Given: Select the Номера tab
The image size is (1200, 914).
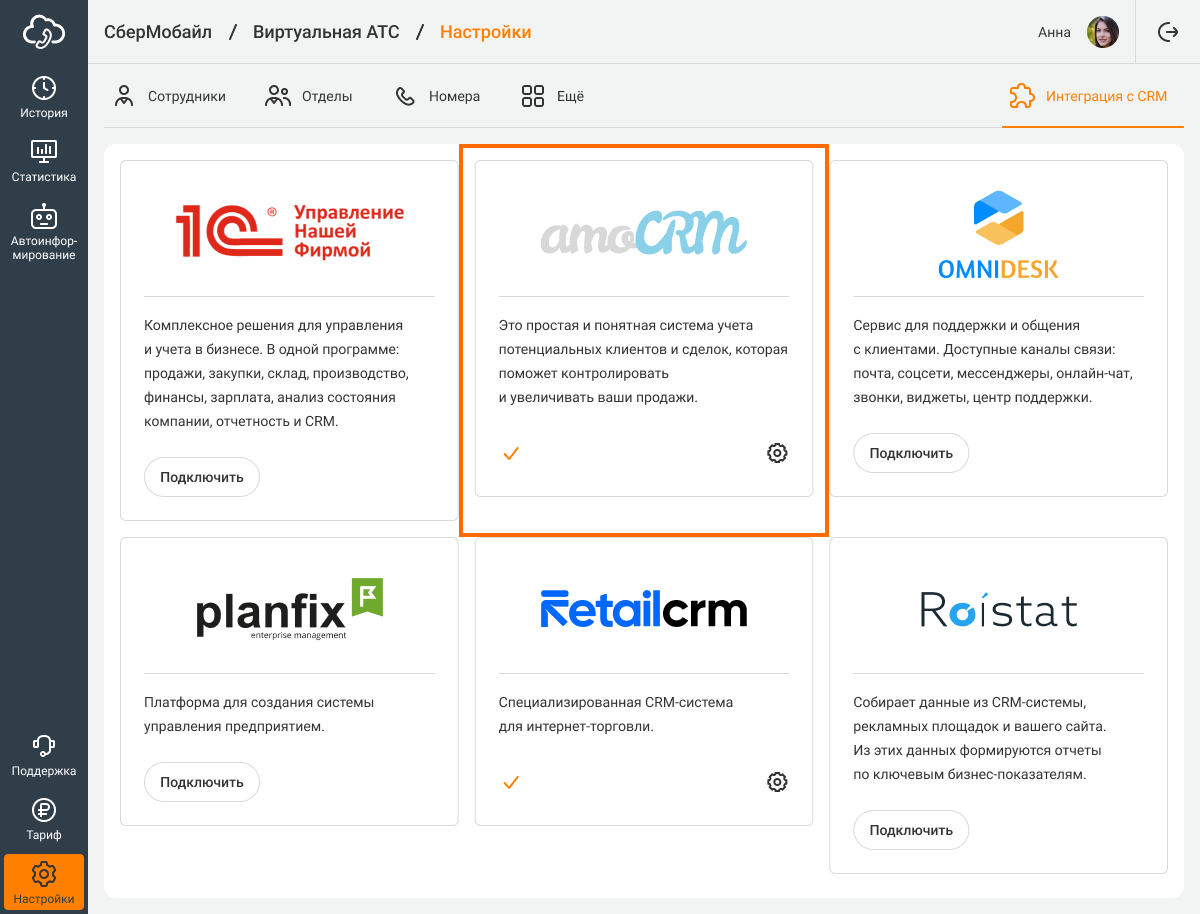Looking at the screenshot, I should (x=438, y=97).
